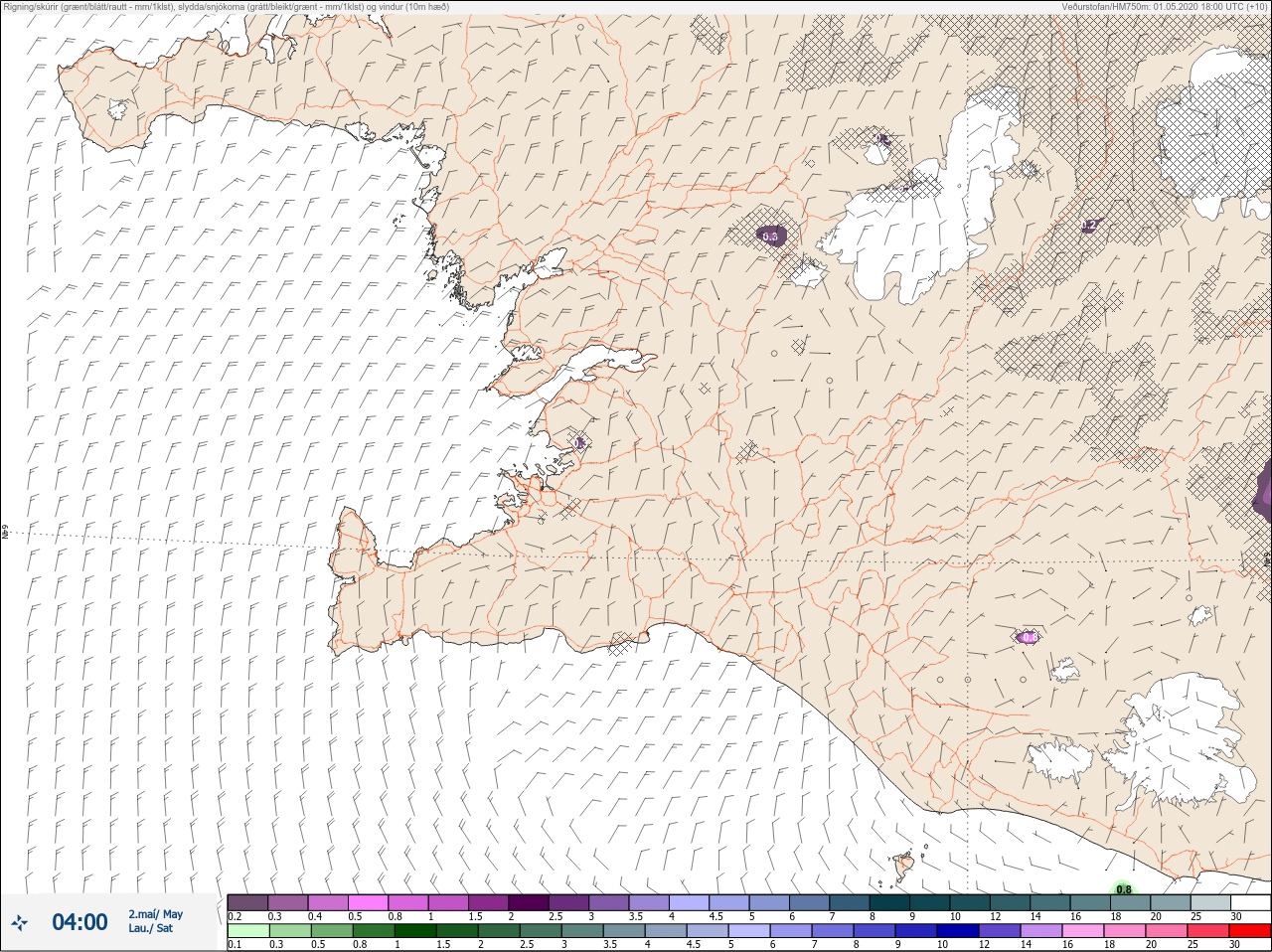Click the '6.41' latitude label at left edge
The image size is (1272, 952).
[5, 533]
